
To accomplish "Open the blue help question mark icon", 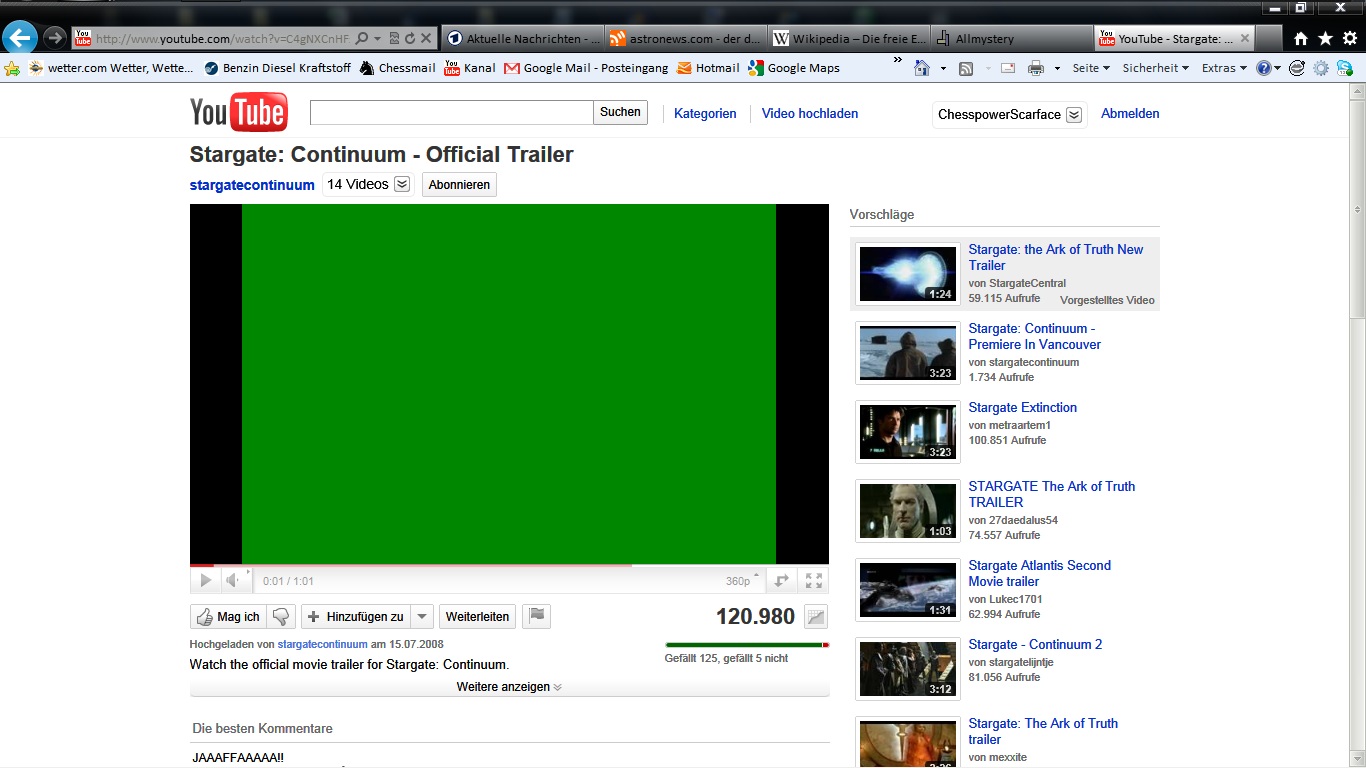I will [1264, 68].
